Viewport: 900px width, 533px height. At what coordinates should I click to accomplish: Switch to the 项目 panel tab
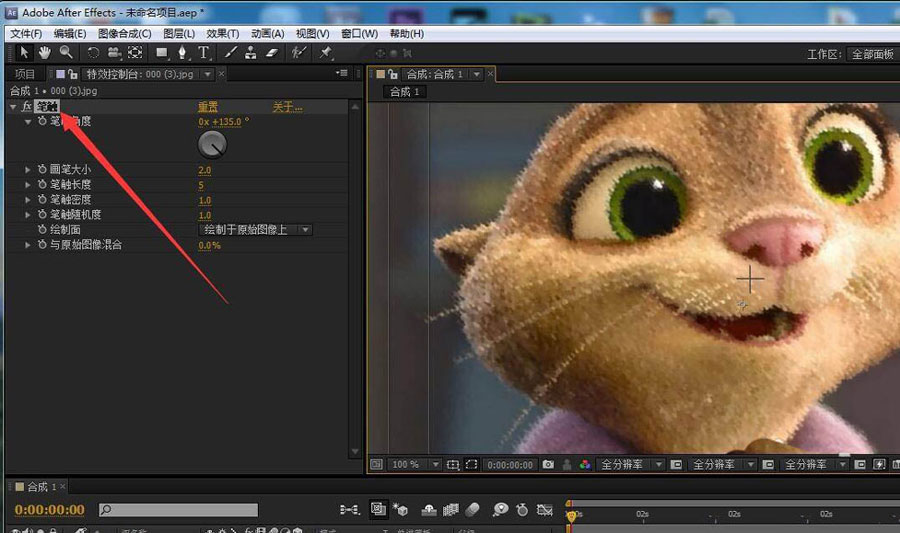coord(25,74)
